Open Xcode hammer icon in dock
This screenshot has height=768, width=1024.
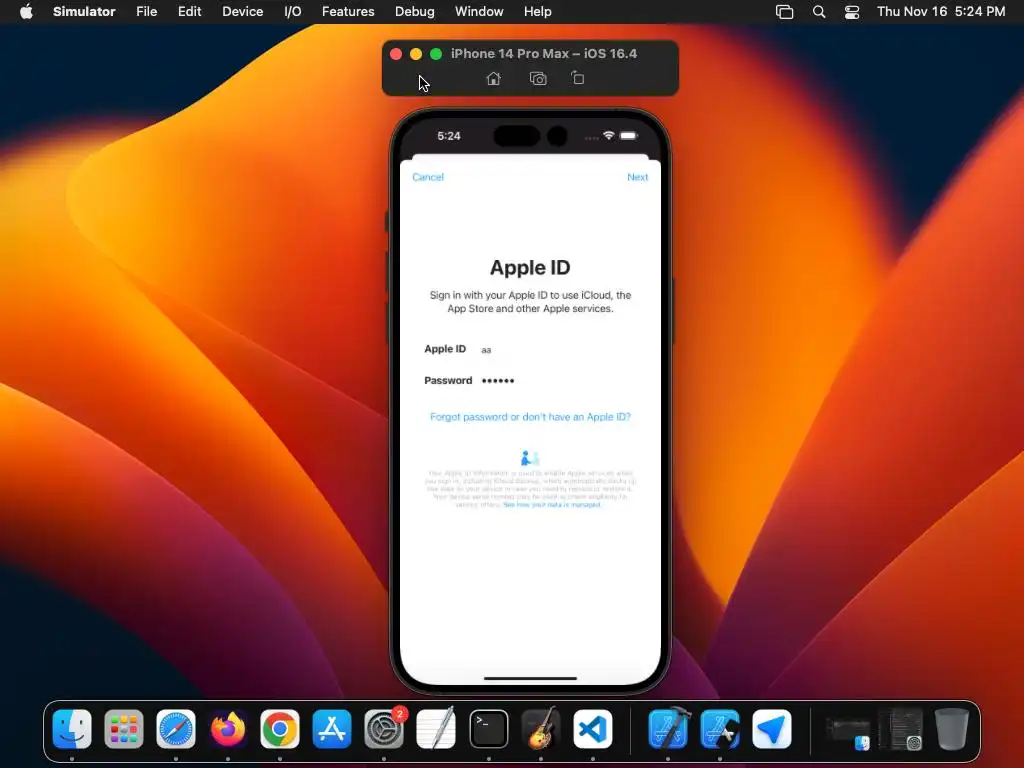[x=668, y=729]
